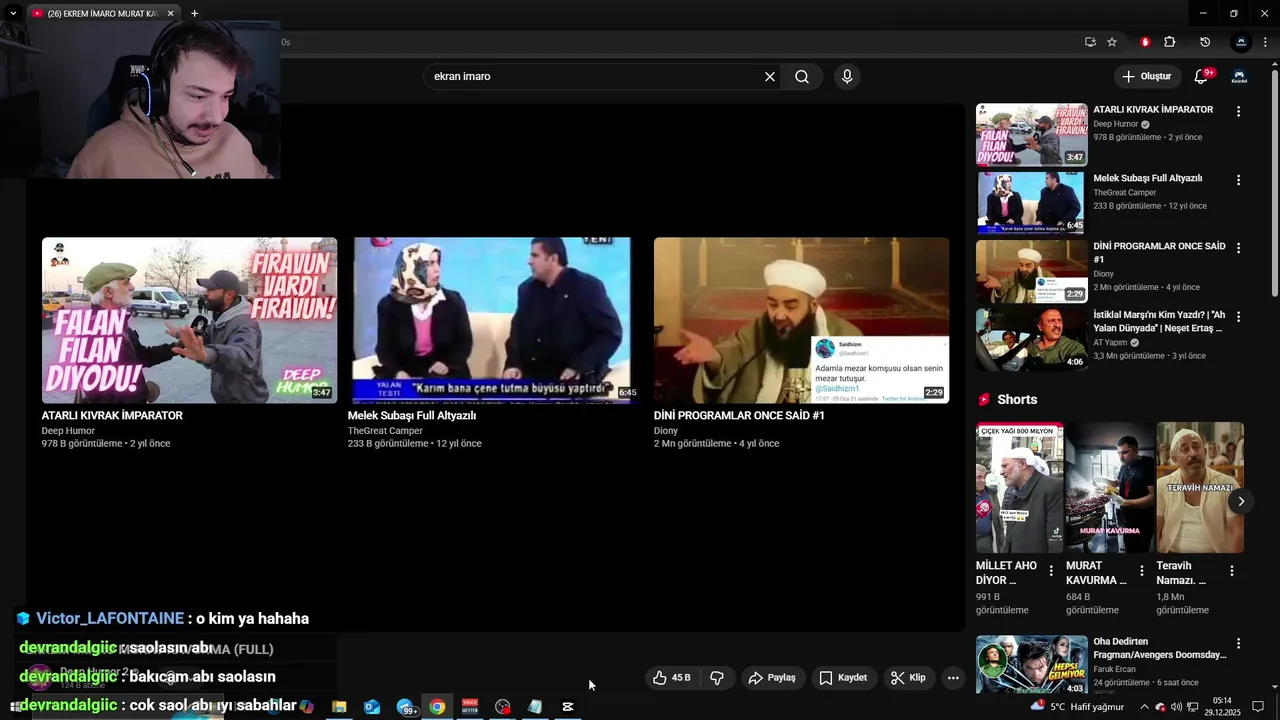Open the red ad blocker extension
Image resolution: width=1280 pixels, height=720 pixels.
click(x=1145, y=42)
